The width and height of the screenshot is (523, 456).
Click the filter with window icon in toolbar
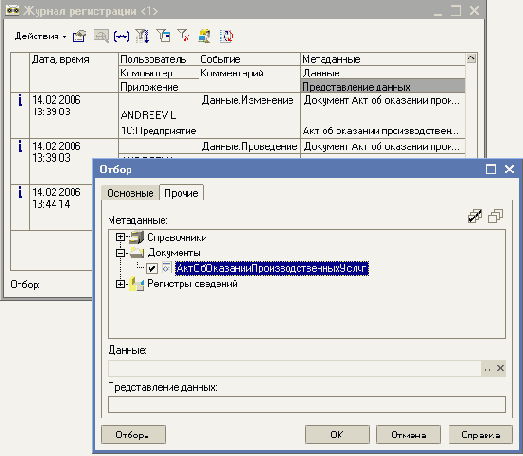point(163,36)
